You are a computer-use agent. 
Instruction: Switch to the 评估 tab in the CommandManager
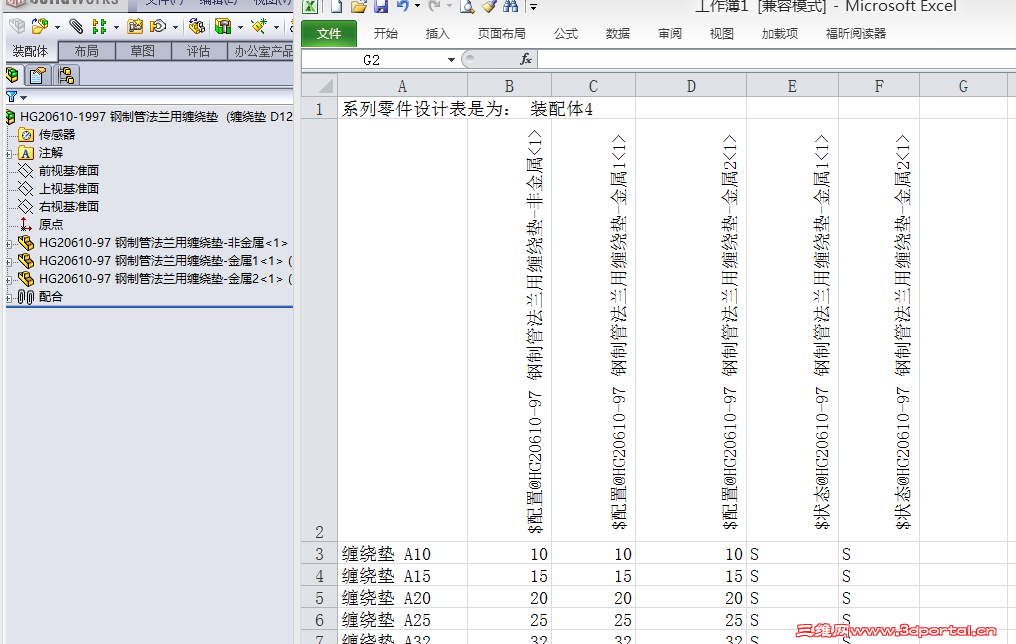coord(199,50)
